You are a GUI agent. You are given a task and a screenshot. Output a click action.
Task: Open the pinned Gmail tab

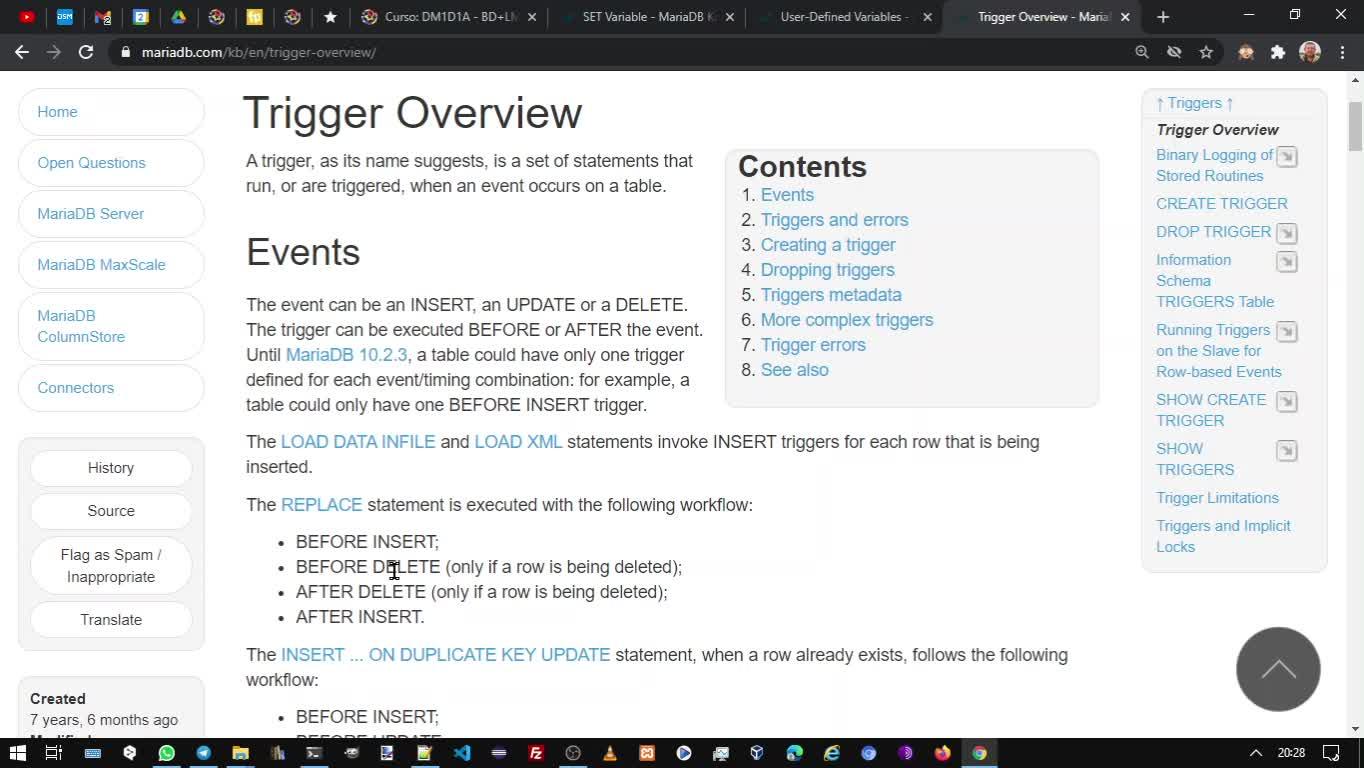[102, 17]
